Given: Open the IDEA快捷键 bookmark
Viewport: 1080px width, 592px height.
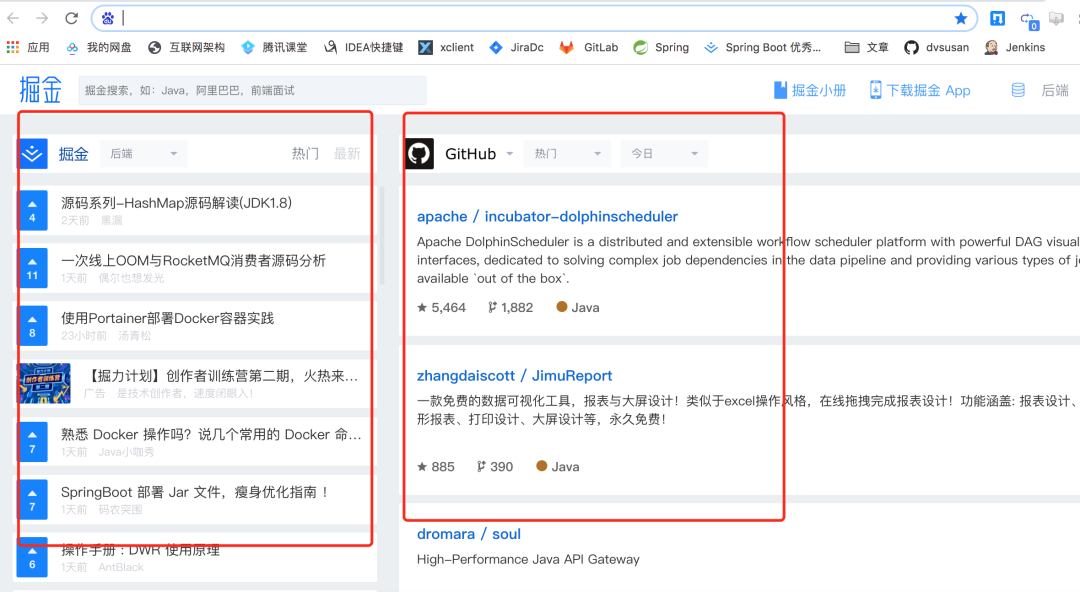Looking at the screenshot, I should (364, 48).
